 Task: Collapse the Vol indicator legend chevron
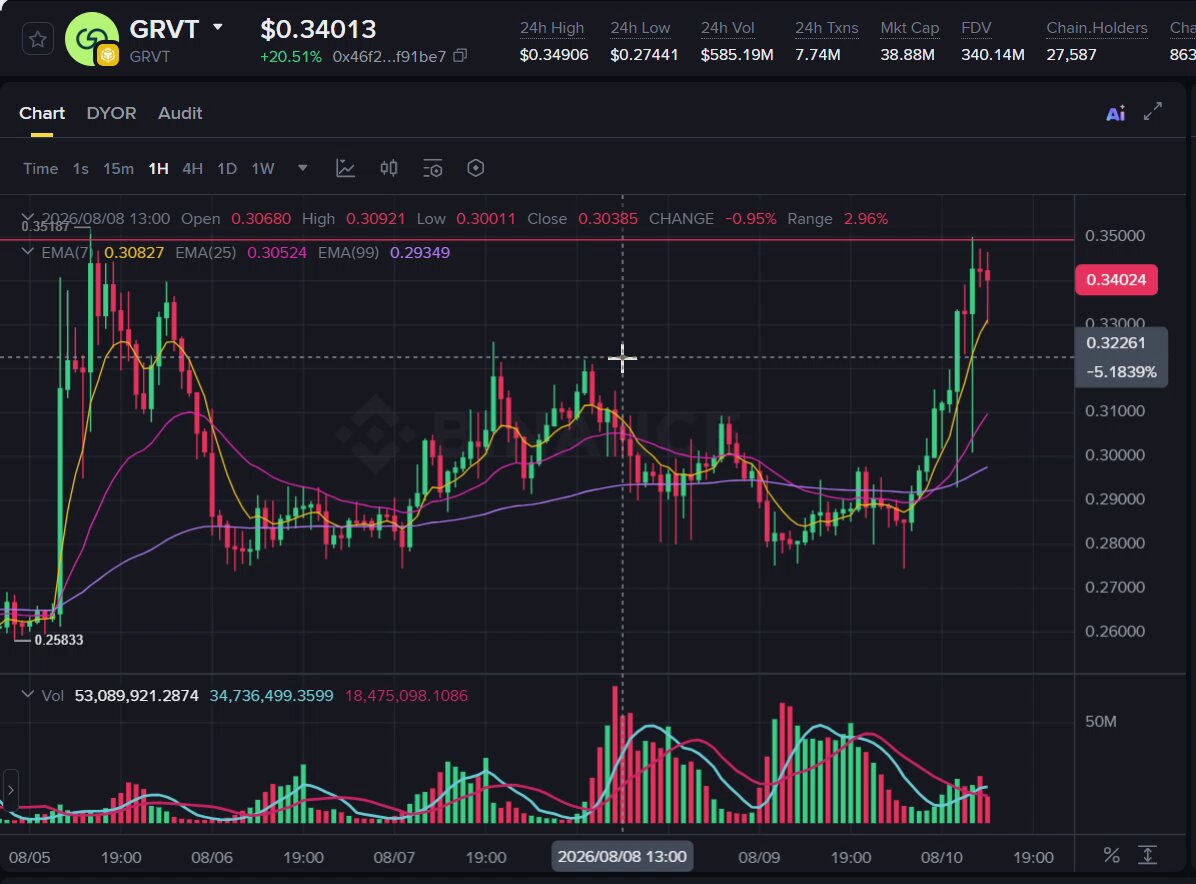pos(27,695)
